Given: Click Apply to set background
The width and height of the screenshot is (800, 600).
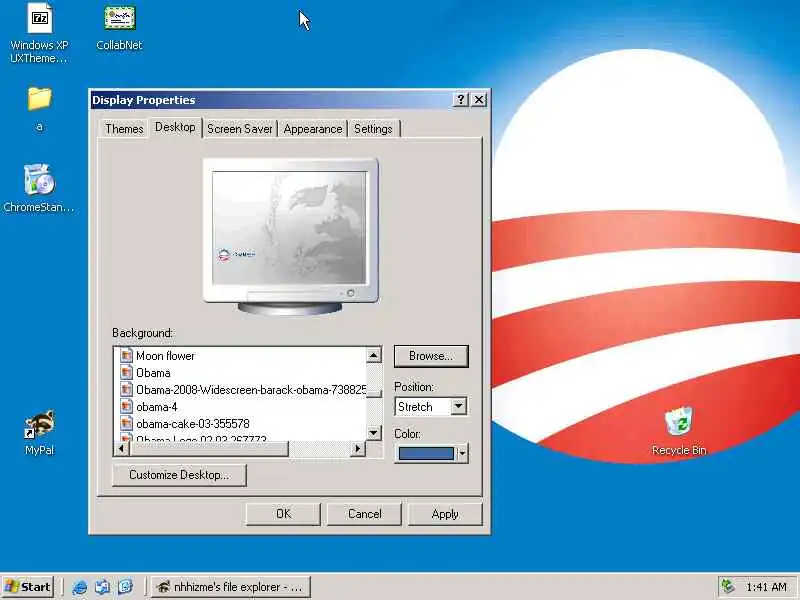Looking at the screenshot, I should coord(445,514).
